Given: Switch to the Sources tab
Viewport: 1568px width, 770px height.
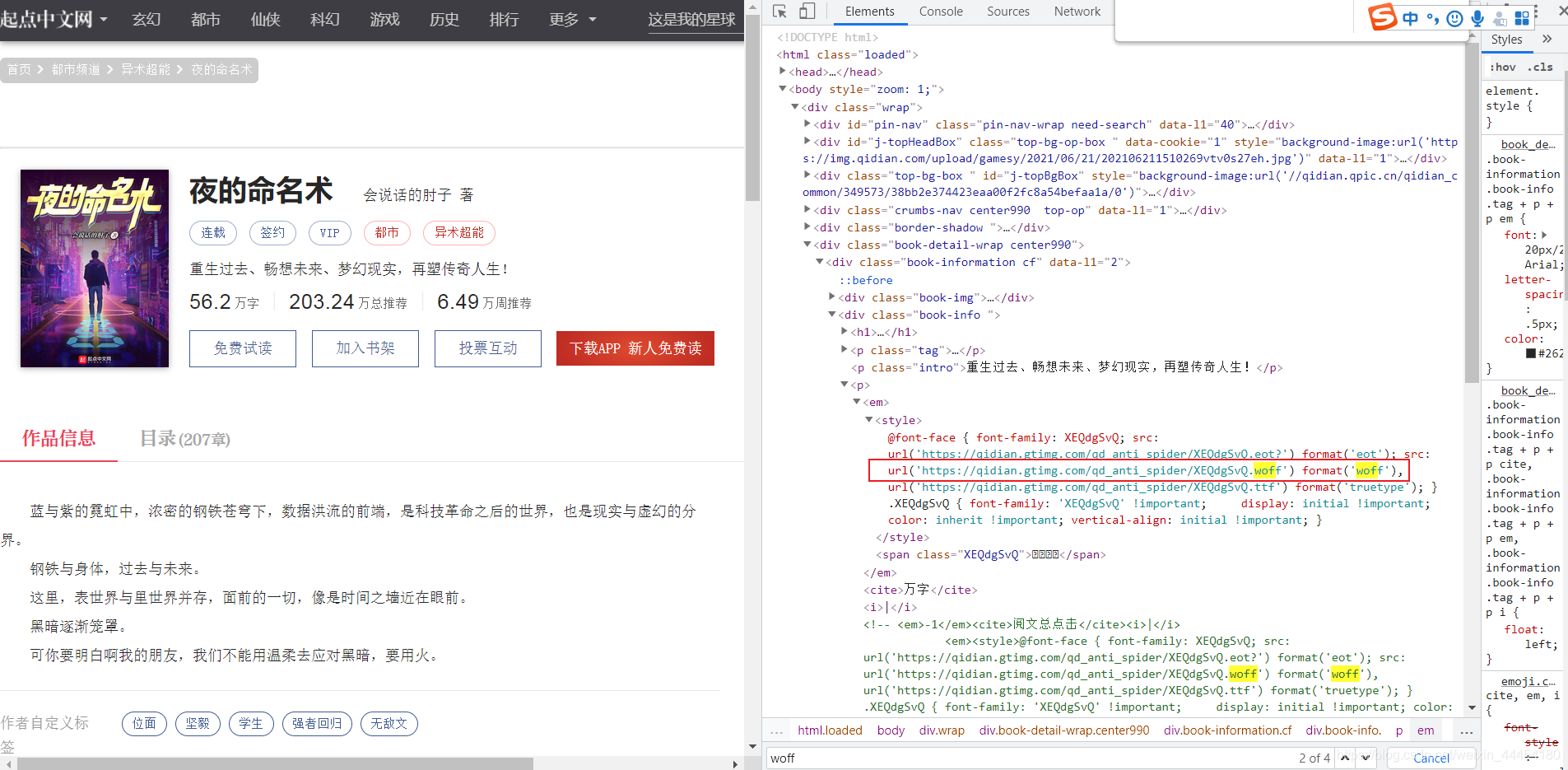Looking at the screenshot, I should [1008, 12].
